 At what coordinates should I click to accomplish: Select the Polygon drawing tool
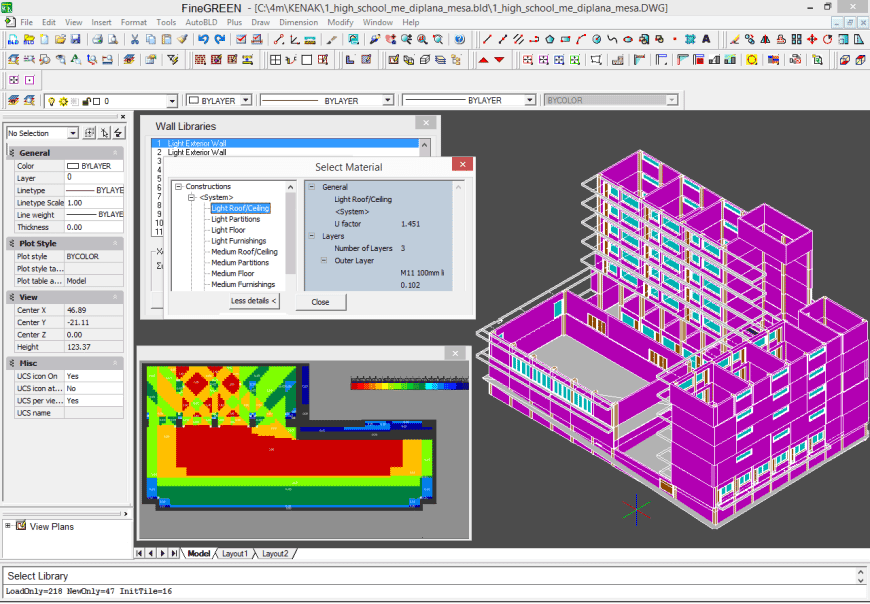pyautogui.click(x=550, y=39)
